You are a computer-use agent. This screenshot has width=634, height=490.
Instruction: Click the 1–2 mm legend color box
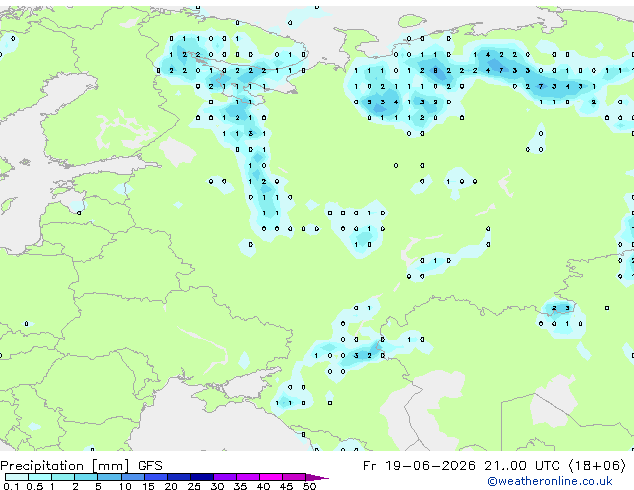(x=63, y=477)
